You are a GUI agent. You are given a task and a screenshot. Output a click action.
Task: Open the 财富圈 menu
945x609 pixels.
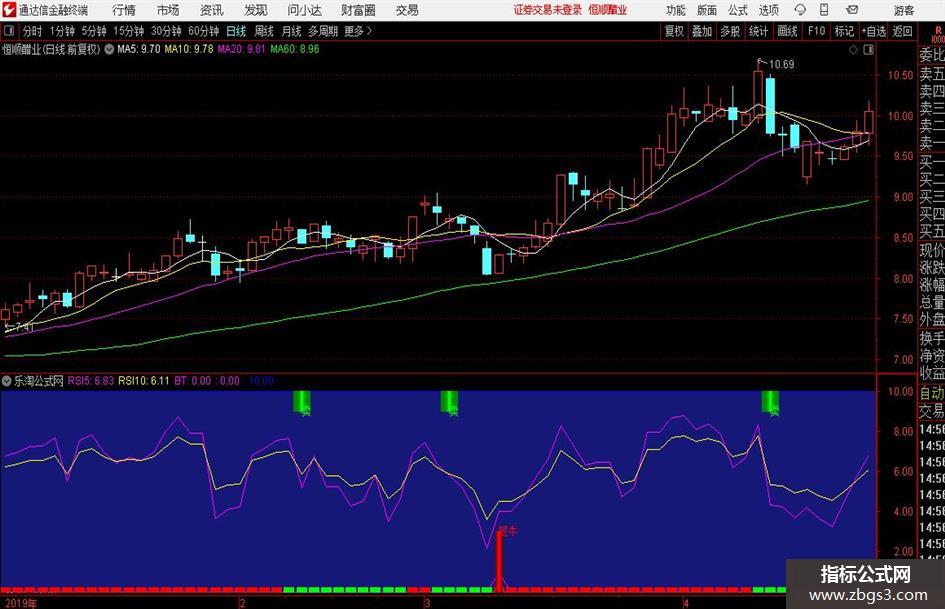(x=358, y=10)
